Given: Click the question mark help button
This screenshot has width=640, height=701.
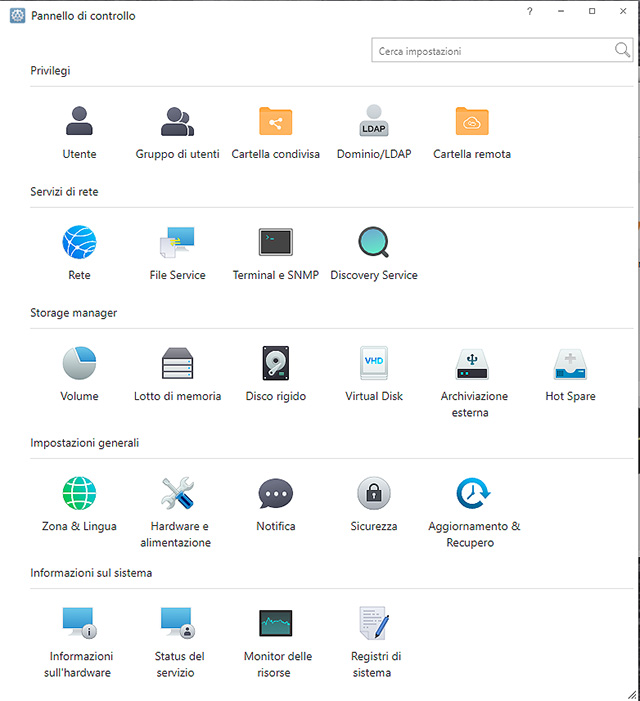Looking at the screenshot, I should pos(530,11).
